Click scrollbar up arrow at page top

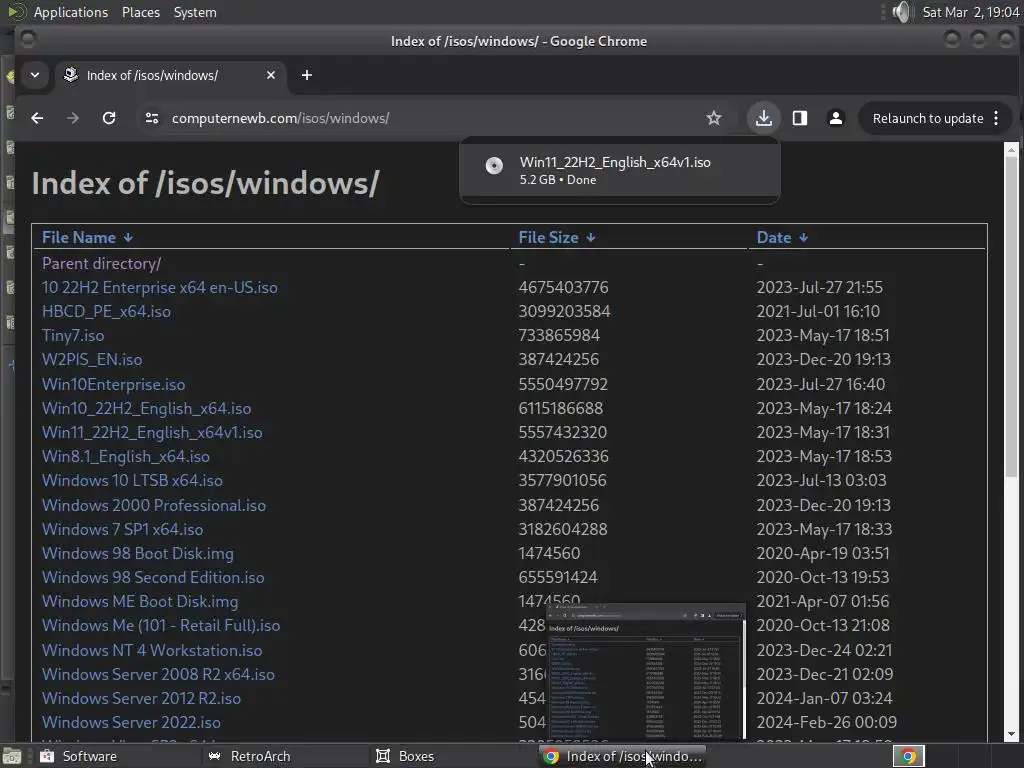[x=1011, y=150]
